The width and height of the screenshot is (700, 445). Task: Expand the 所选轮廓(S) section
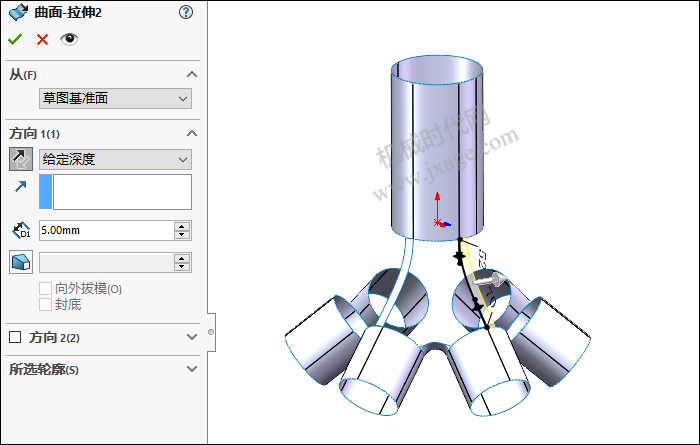pyautogui.click(x=192, y=369)
